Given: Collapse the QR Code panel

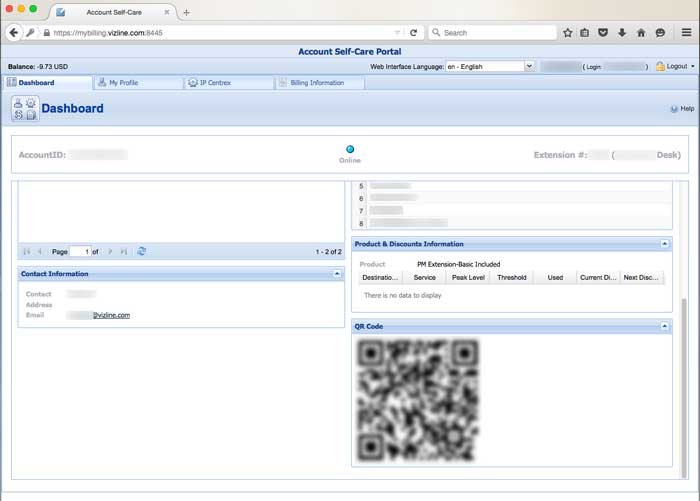Looking at the screenshot, I should (664, 326).
